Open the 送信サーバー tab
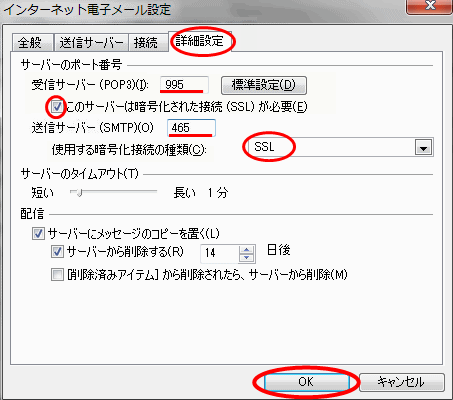This screenshot has width=453, height=400. coord(91,42)
